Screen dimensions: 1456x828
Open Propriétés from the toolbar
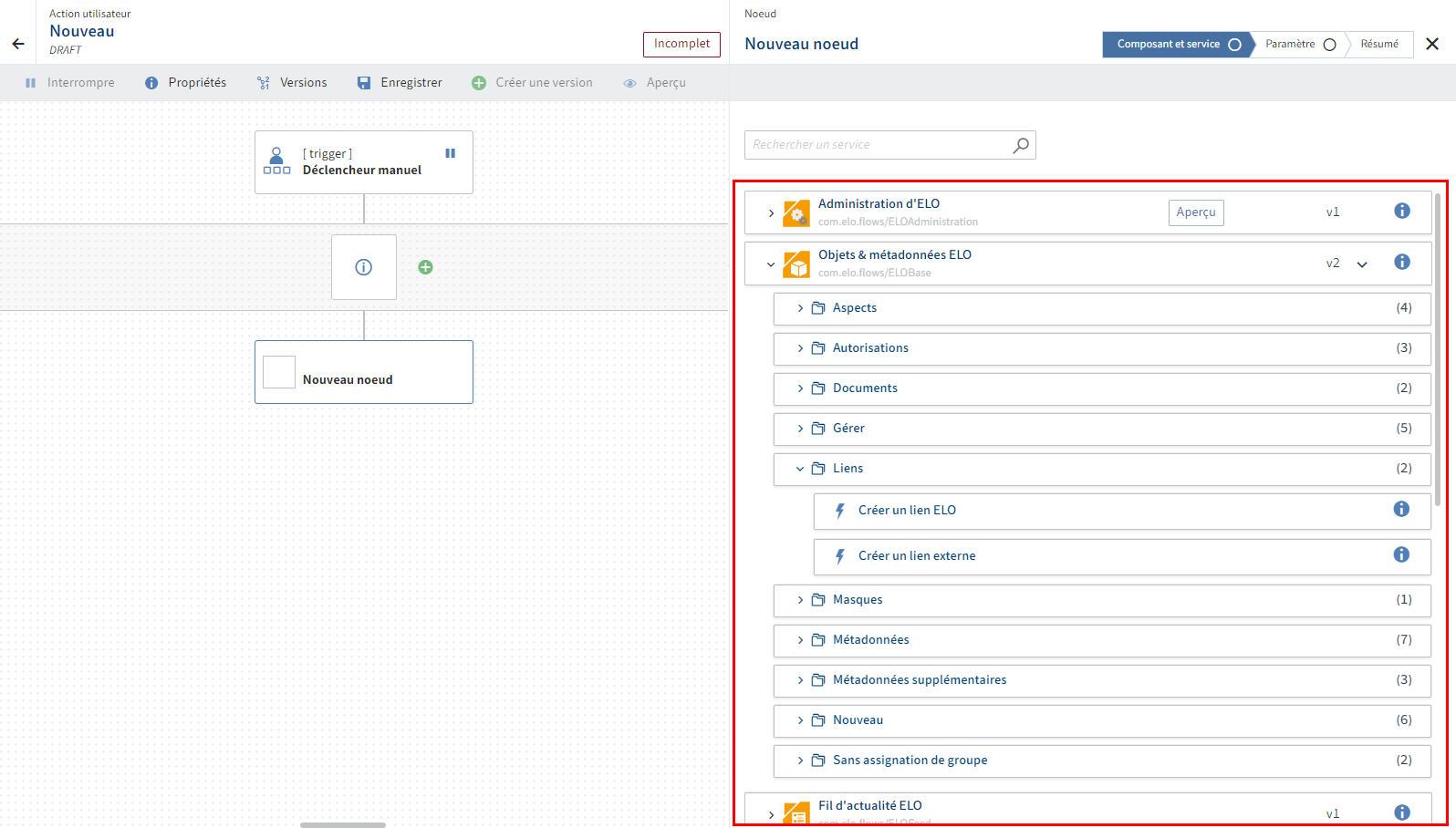tap(185, 83)
